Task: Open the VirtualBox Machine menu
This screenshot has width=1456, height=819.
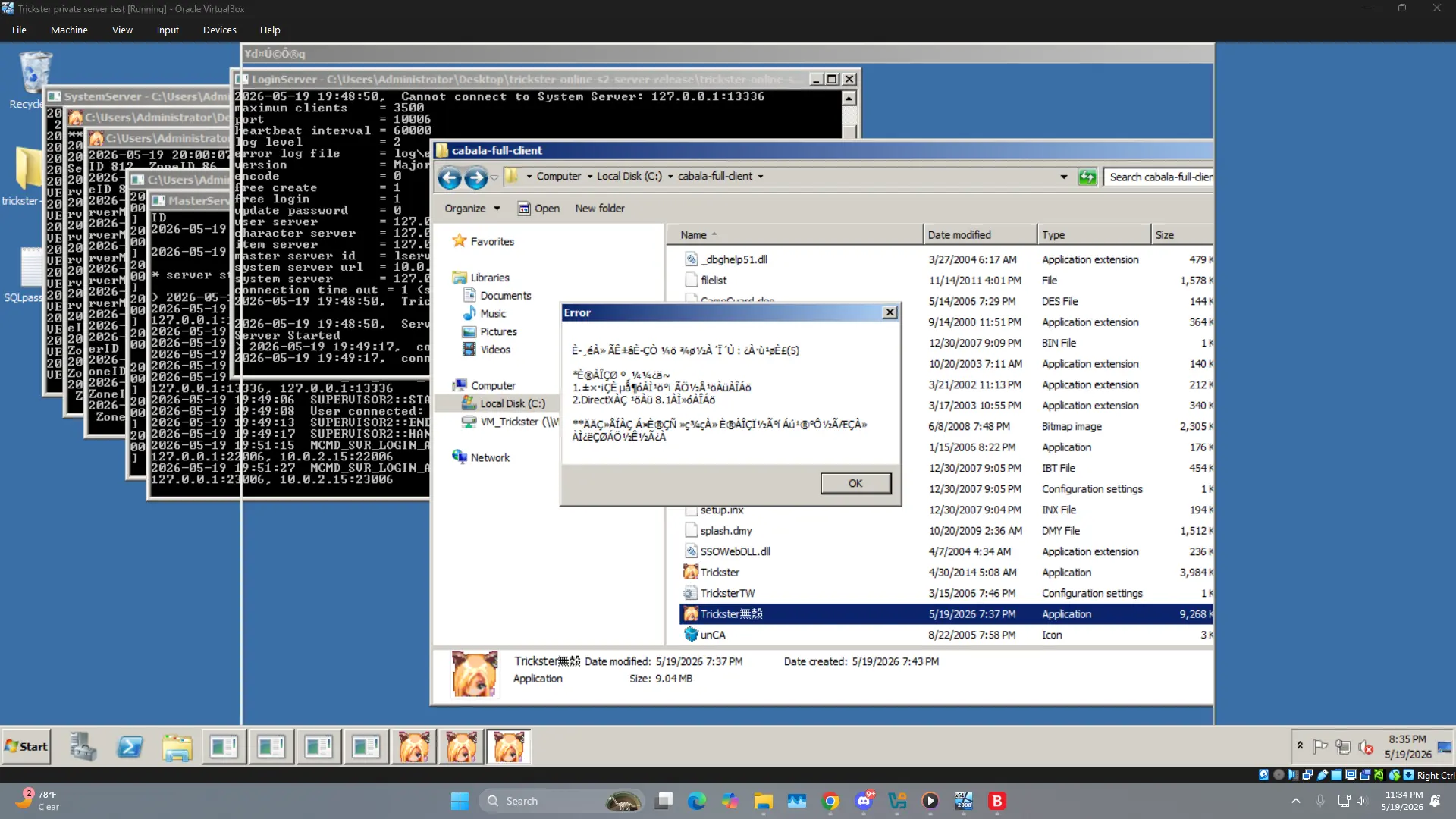Action: [x=69, y=30]
